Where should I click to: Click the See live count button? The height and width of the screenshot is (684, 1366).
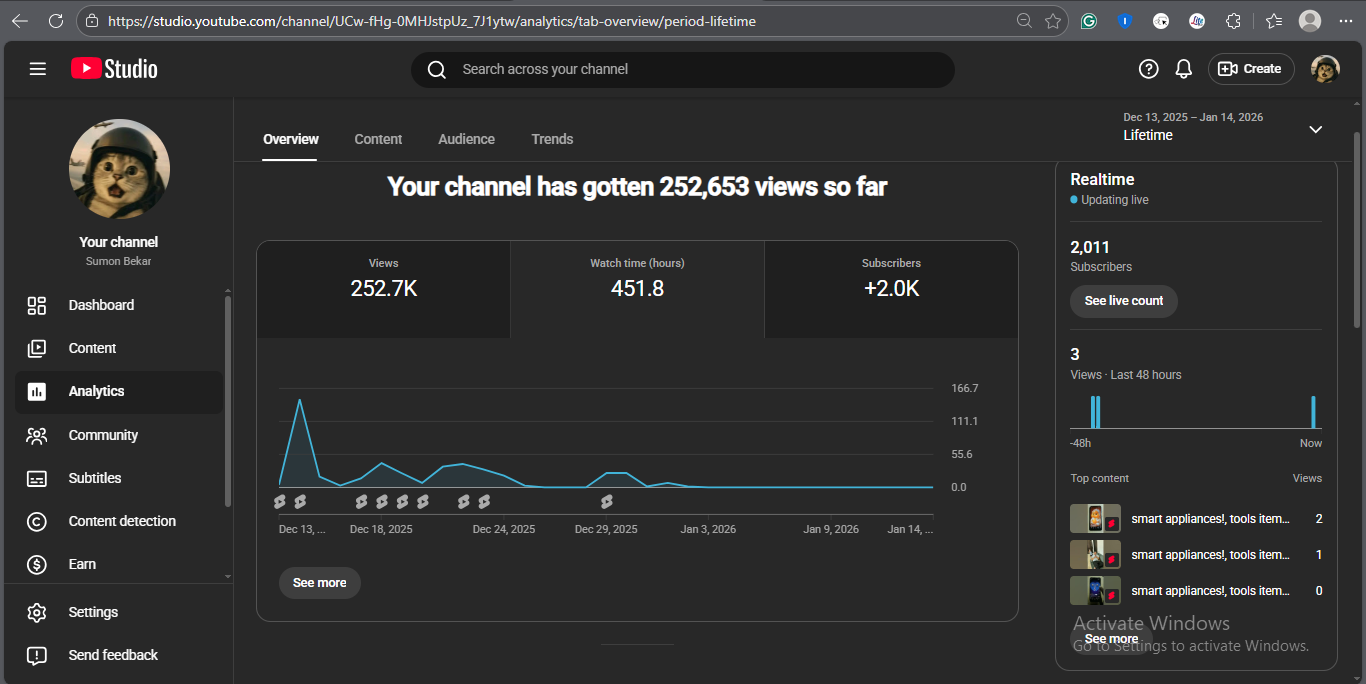[1124, 301]
